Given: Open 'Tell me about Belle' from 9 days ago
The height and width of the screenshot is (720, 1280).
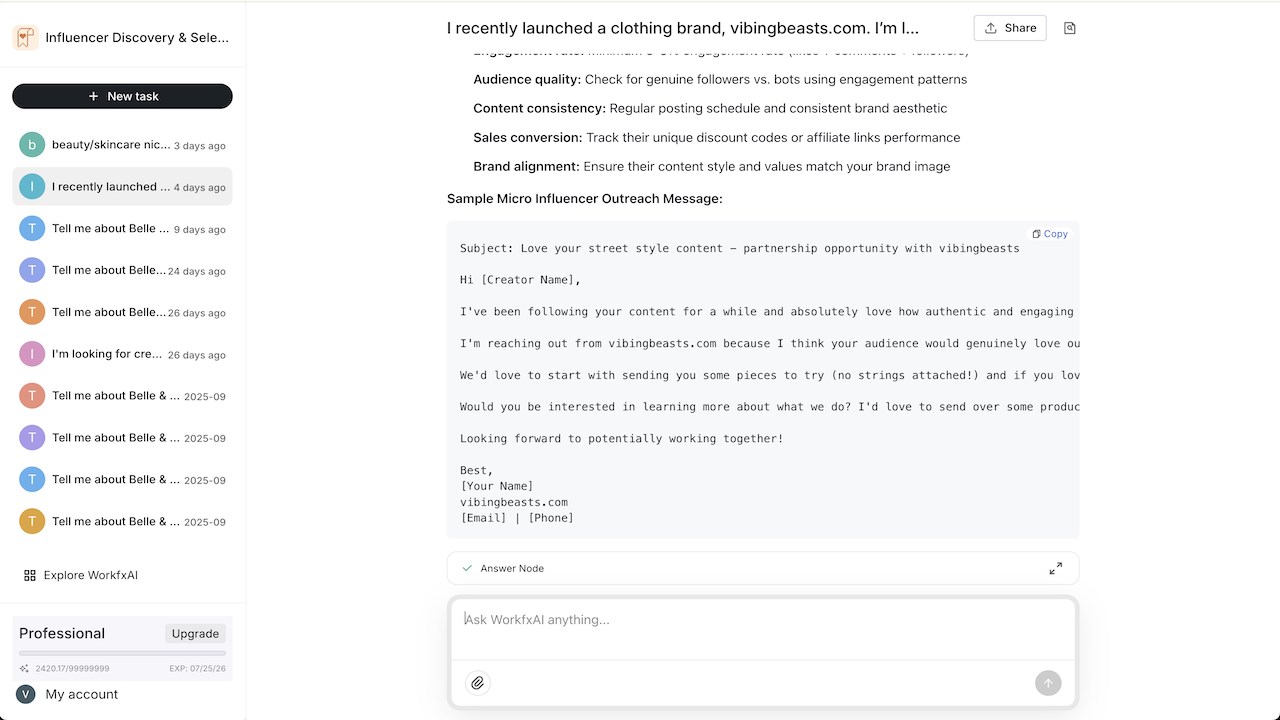Looking at the screenshot, I should 122,228.
